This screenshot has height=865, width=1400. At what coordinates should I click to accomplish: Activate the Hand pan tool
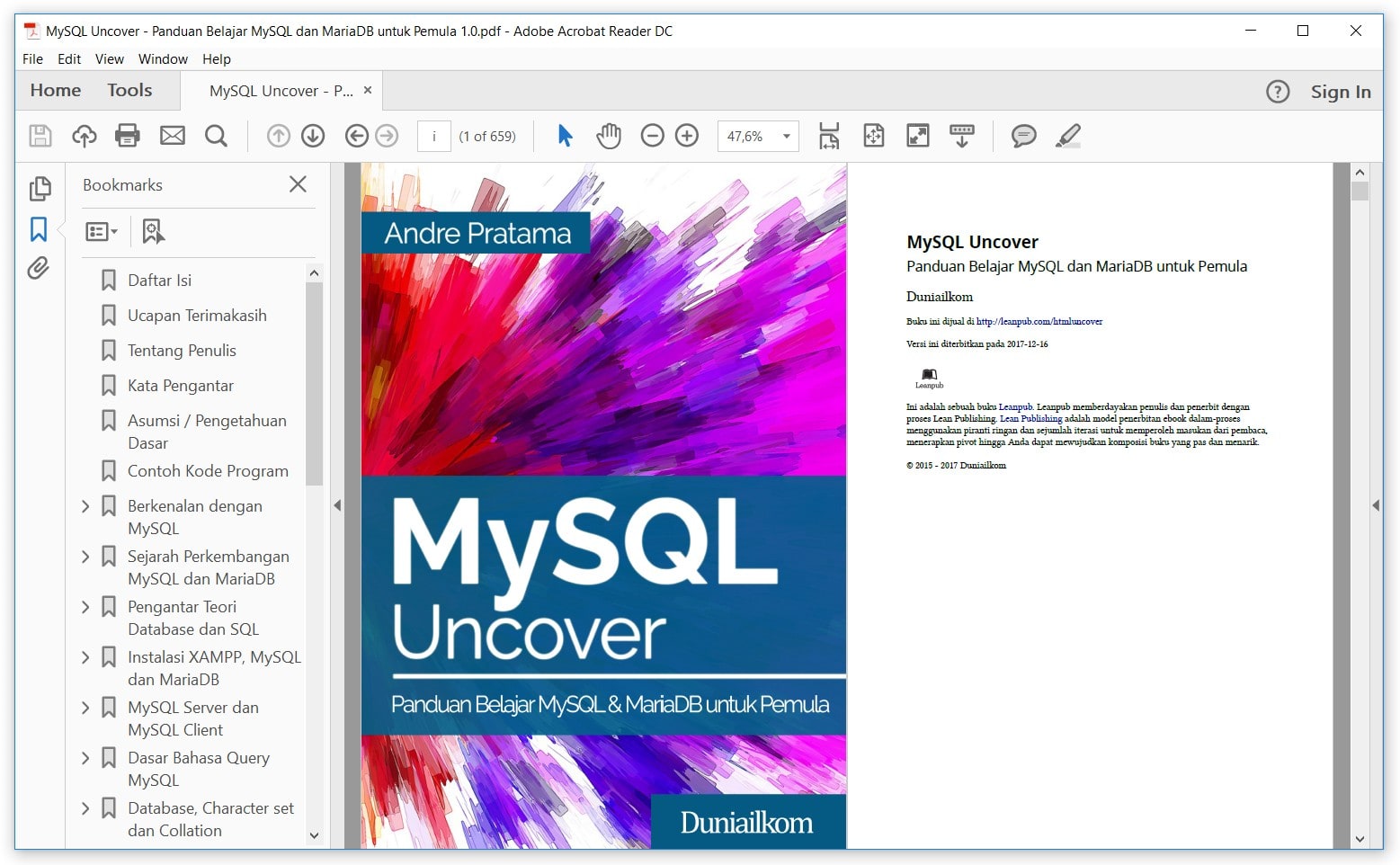pyautogui.click(x=609, y=136)
